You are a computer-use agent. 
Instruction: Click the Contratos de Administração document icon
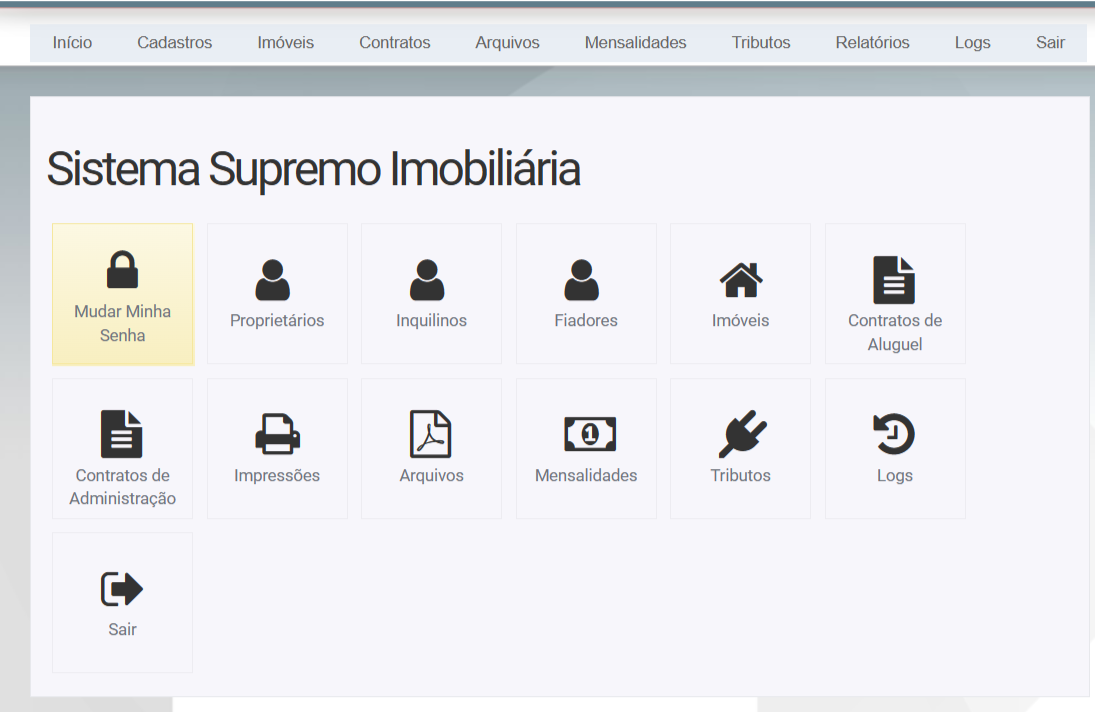(122, 434)
